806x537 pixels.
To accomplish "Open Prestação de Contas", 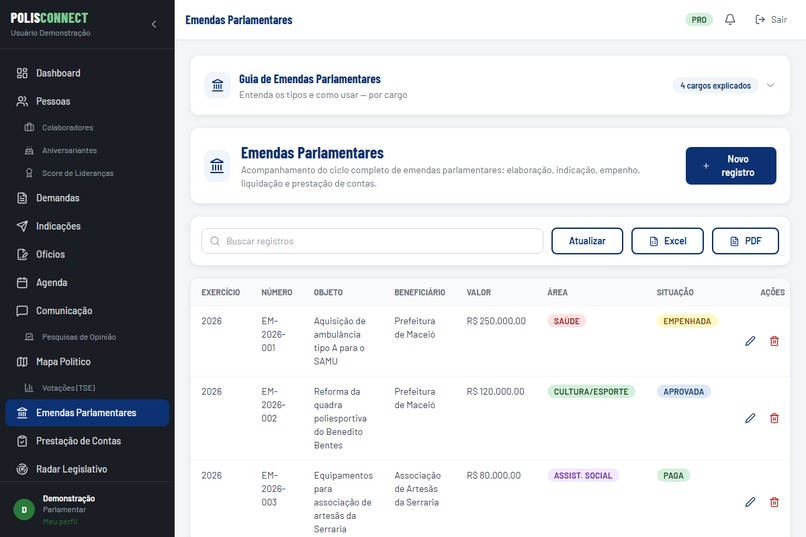I will click(x=87, y=441).
